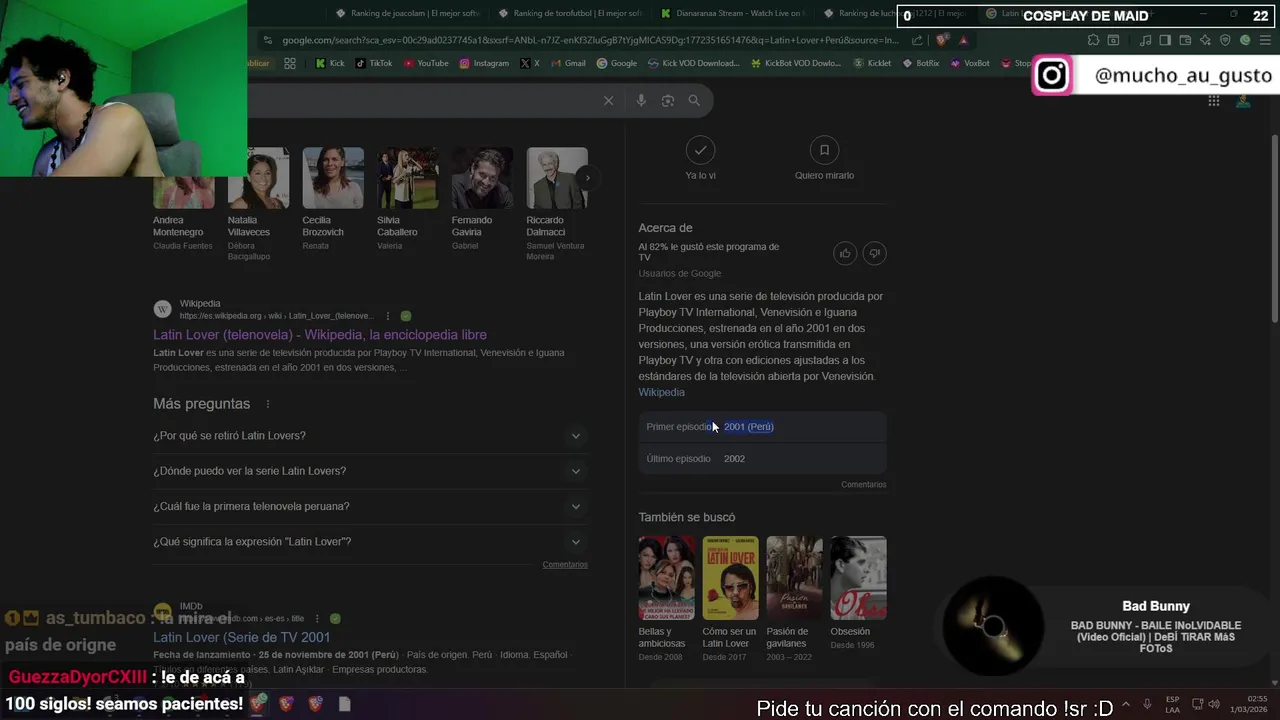Screen dimensions: 1280x720
Task: Show hidden system tray icons chevron
Action: pyautogui.click(x=1126, y=704)
